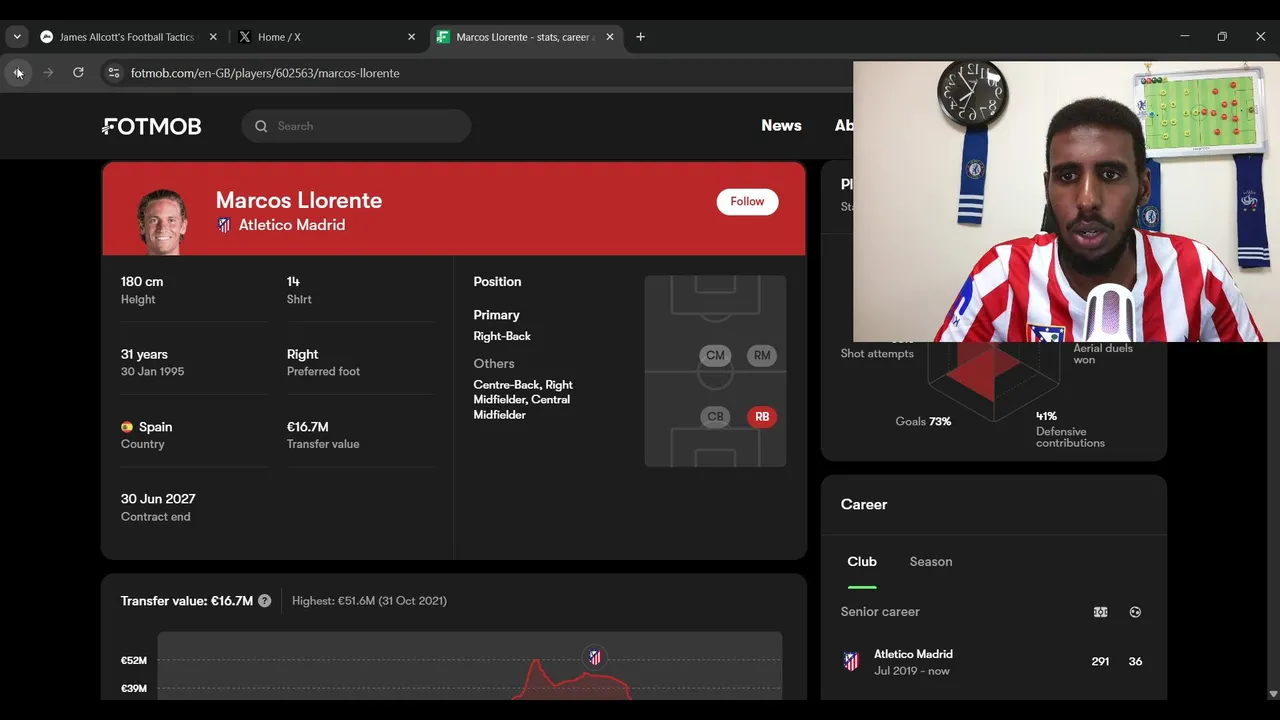Select the highlighted RB position badge
This screenshot has width=1280, height=720.
point(762,417)
